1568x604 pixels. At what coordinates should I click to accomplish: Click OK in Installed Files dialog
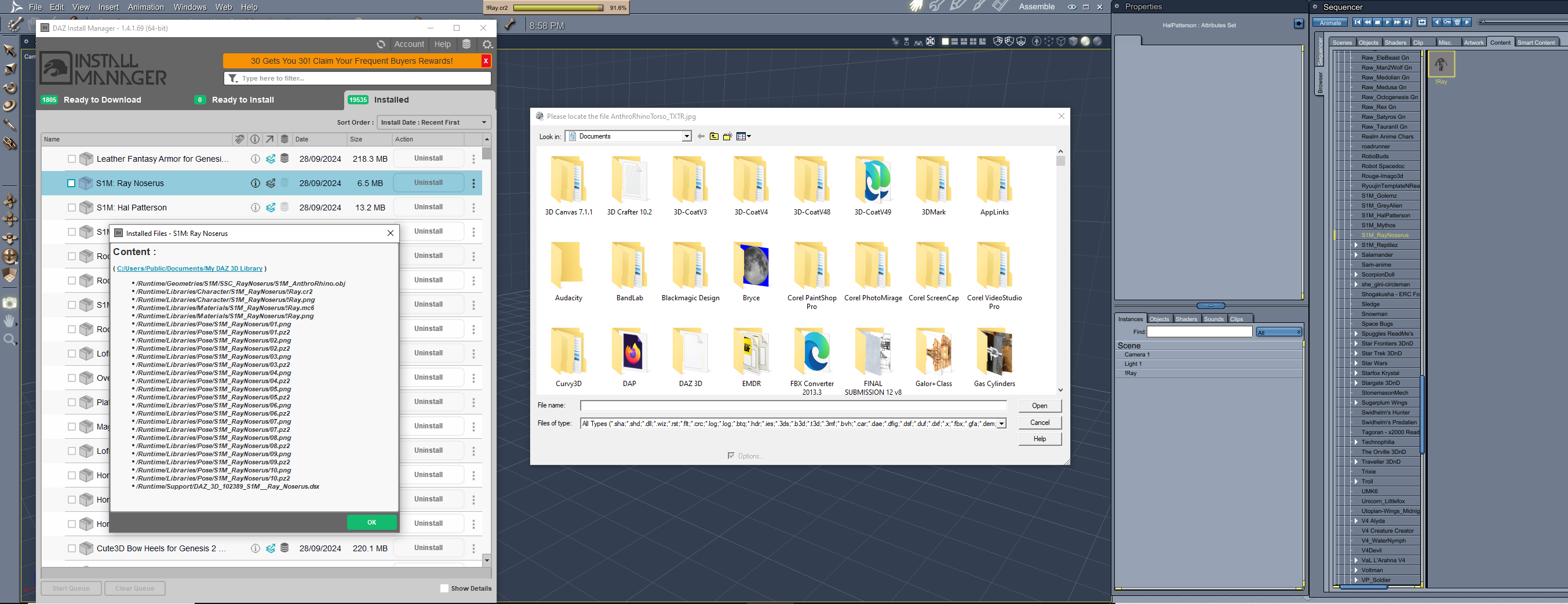click(372, 522)
